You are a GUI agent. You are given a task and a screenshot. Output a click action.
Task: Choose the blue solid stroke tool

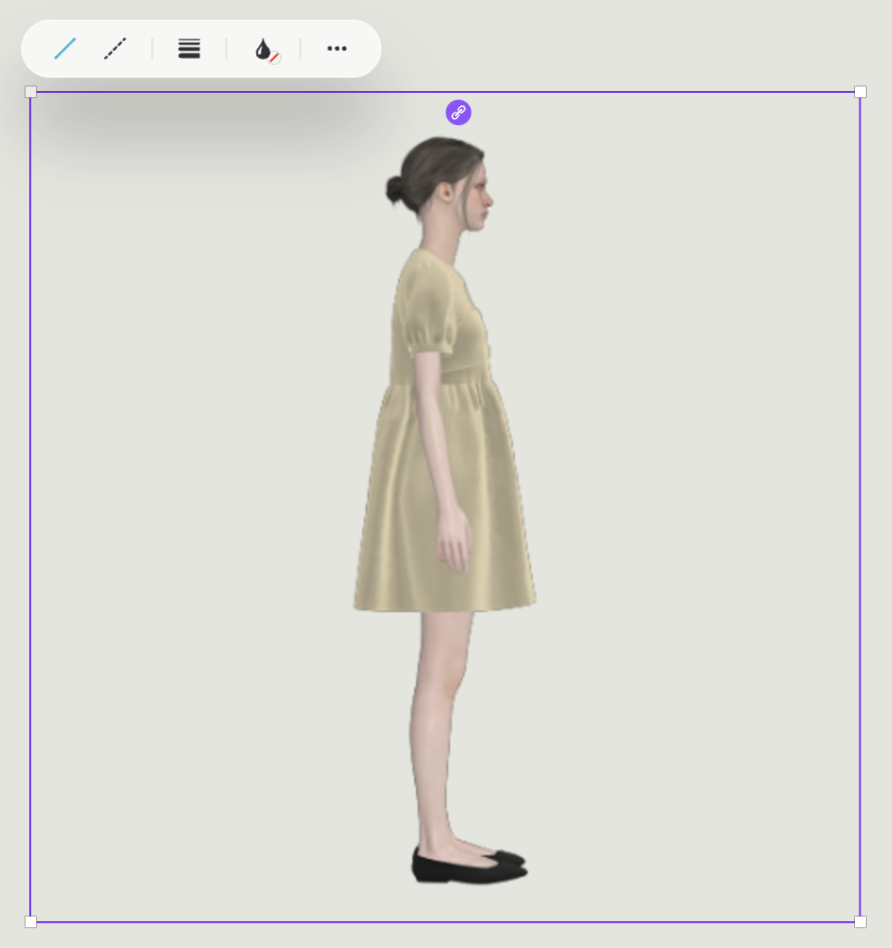pos(64,48)
